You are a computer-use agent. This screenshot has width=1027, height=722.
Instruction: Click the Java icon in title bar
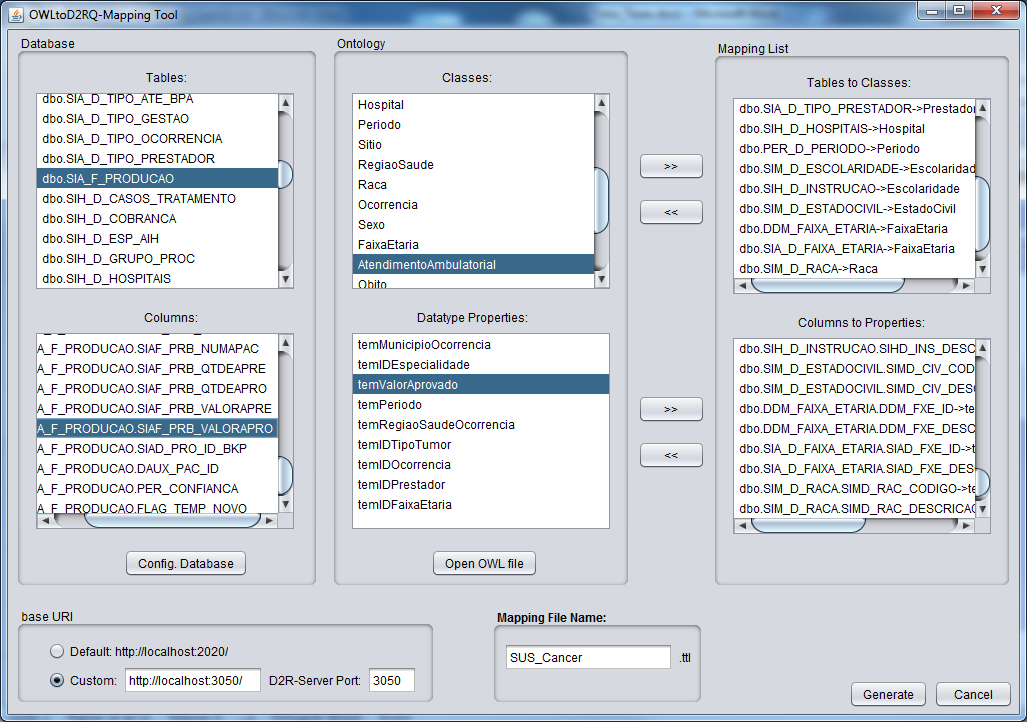(x=14, y=13)
